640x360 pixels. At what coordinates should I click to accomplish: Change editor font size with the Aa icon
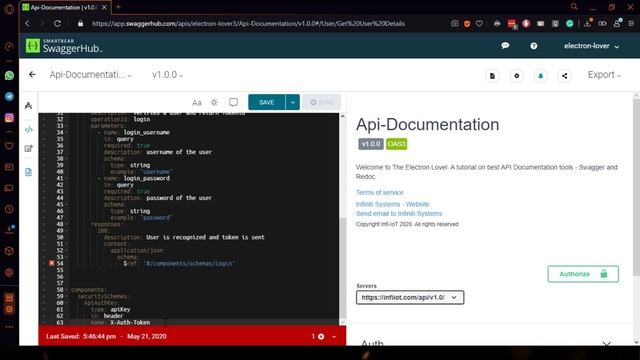coord(197,102)
